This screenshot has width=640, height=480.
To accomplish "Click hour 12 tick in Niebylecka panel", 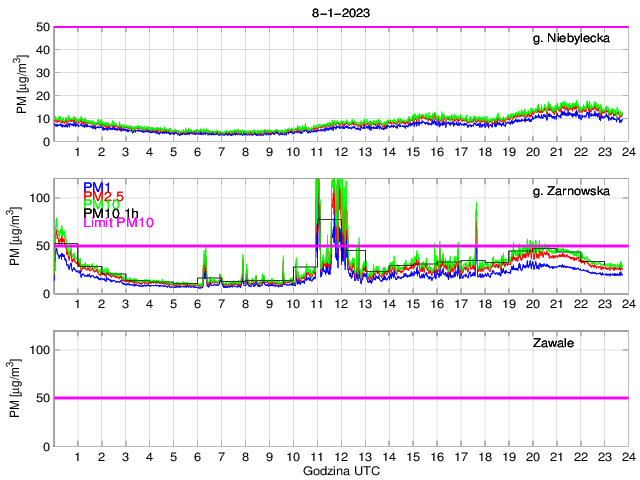I will click(x=341, y=151).
